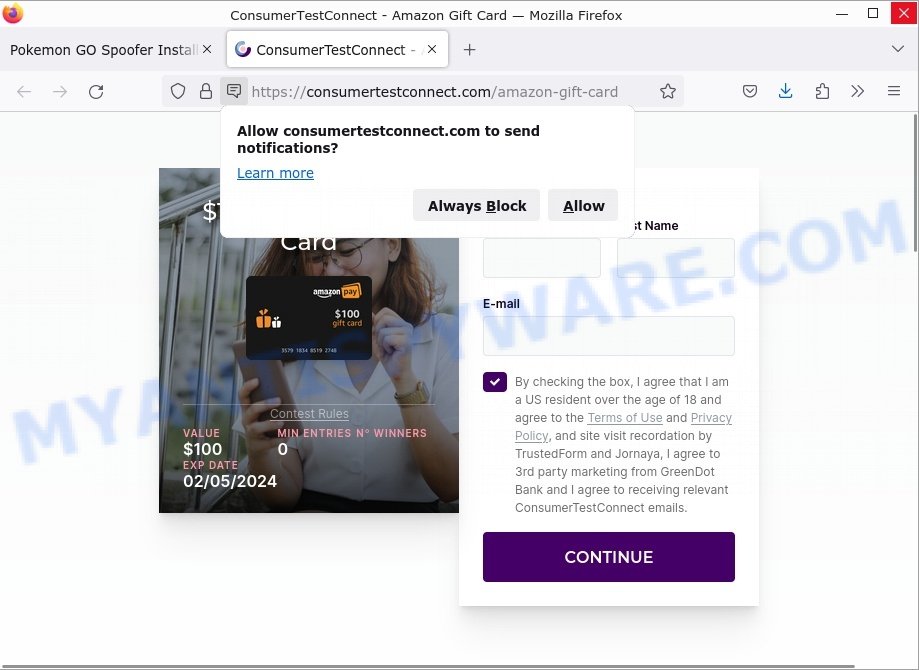Uncheck the US resident agreement checkbox

pos(495,382)
